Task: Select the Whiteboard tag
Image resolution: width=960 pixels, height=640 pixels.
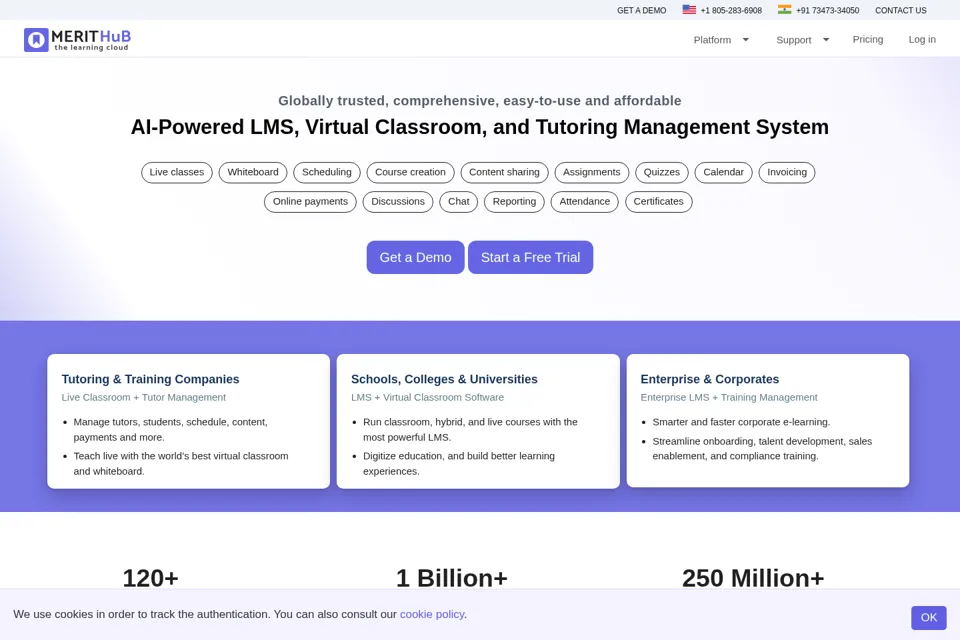Action: click(253, 173)
